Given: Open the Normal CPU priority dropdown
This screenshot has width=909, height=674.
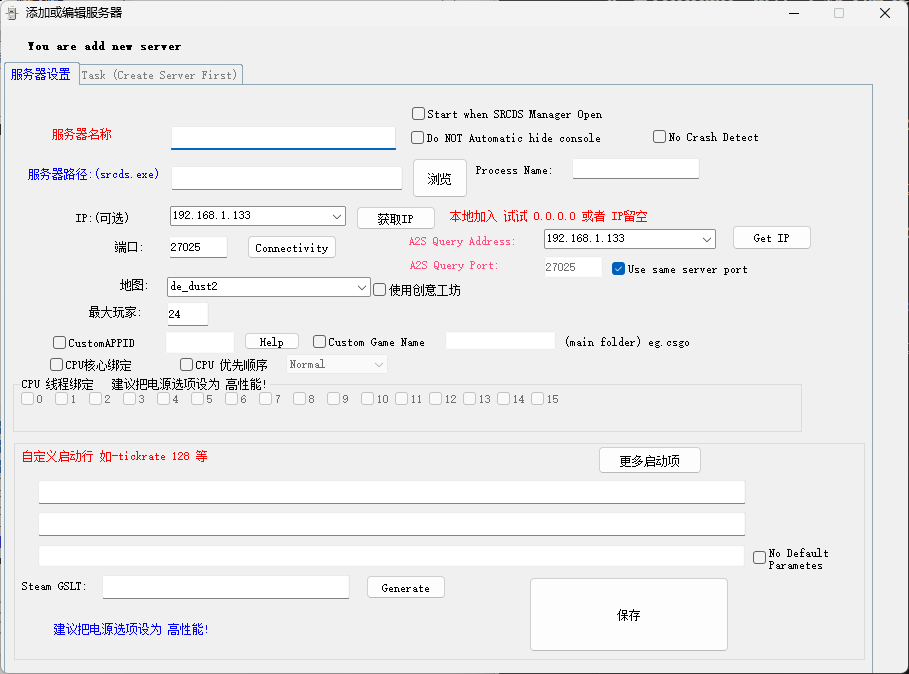Looking at the screenshot, I should point(381,364).
